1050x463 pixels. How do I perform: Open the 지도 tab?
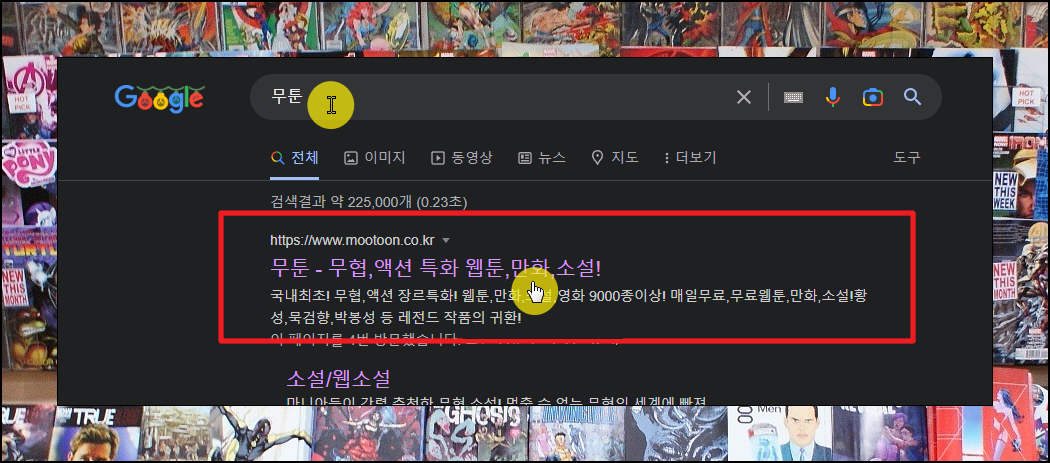(615, 157)
